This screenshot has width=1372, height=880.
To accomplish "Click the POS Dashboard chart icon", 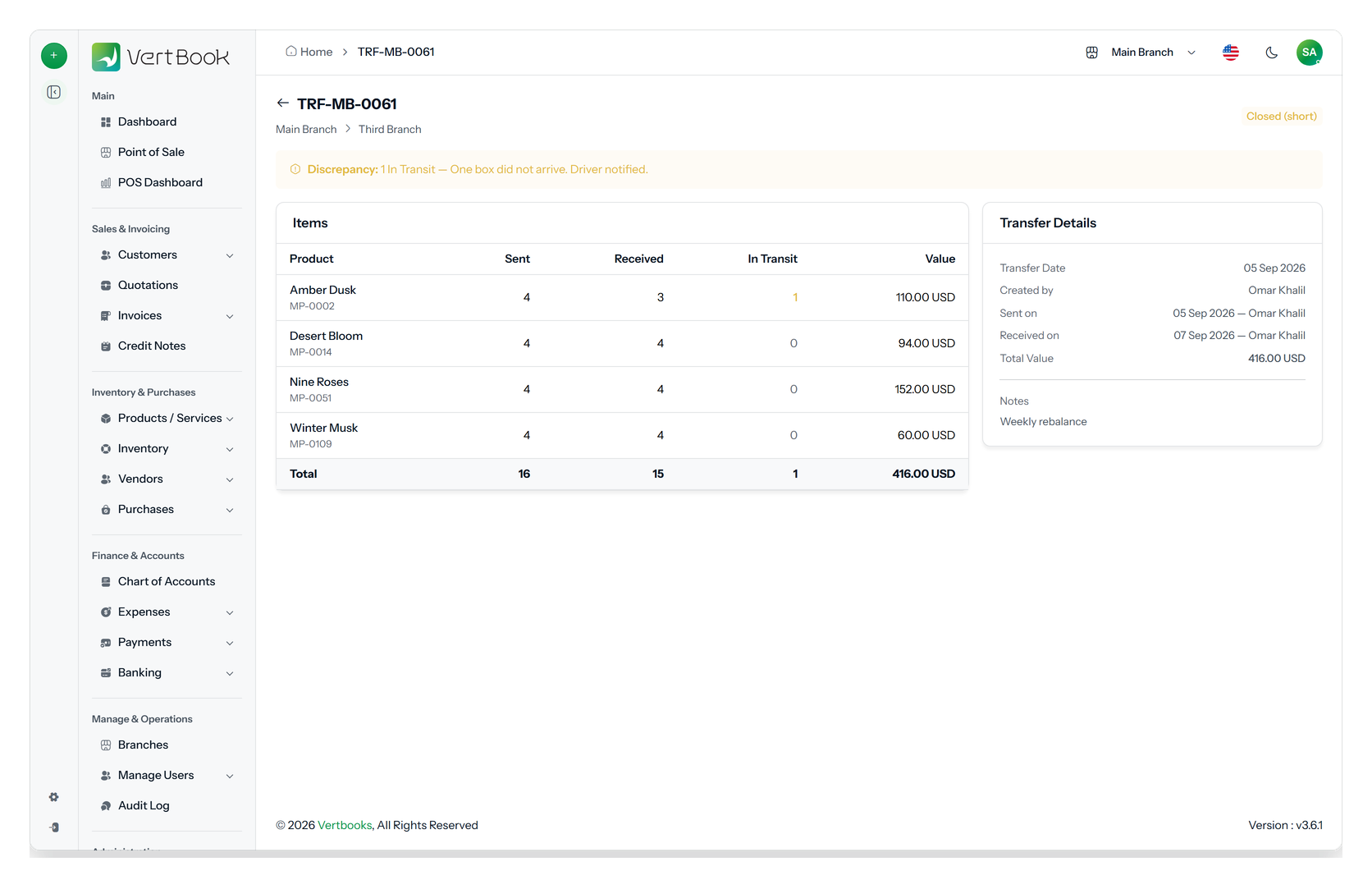I will pyautogui.click(x=106, y=183).
